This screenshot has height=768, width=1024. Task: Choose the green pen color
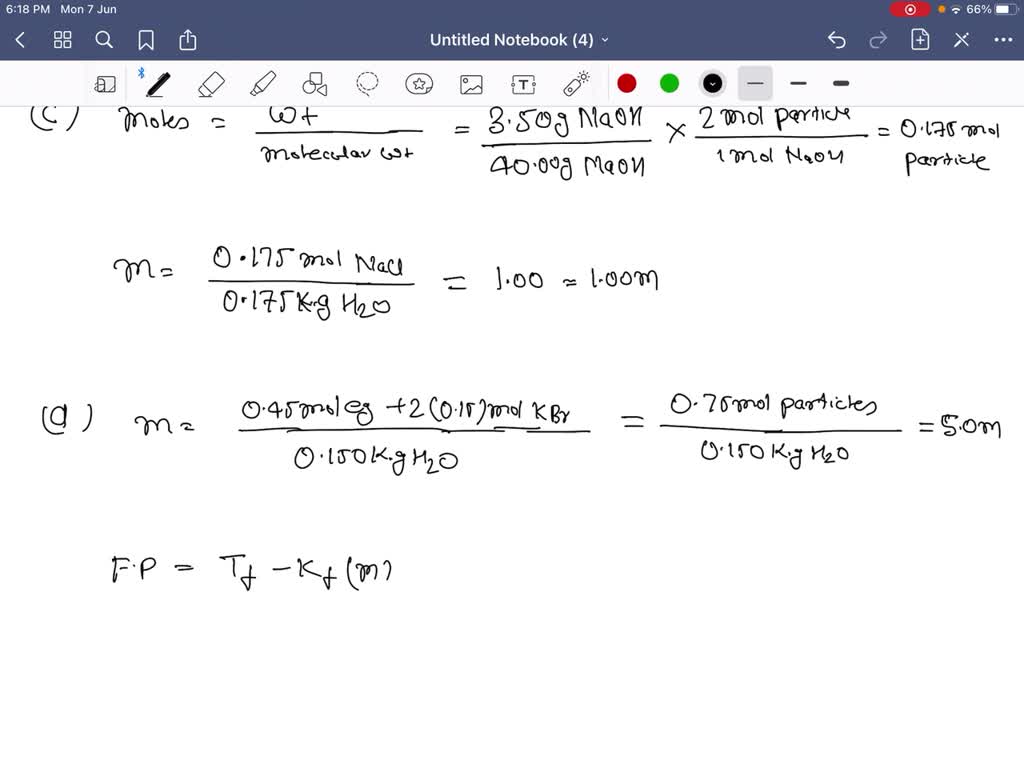[x=669, y=84]
